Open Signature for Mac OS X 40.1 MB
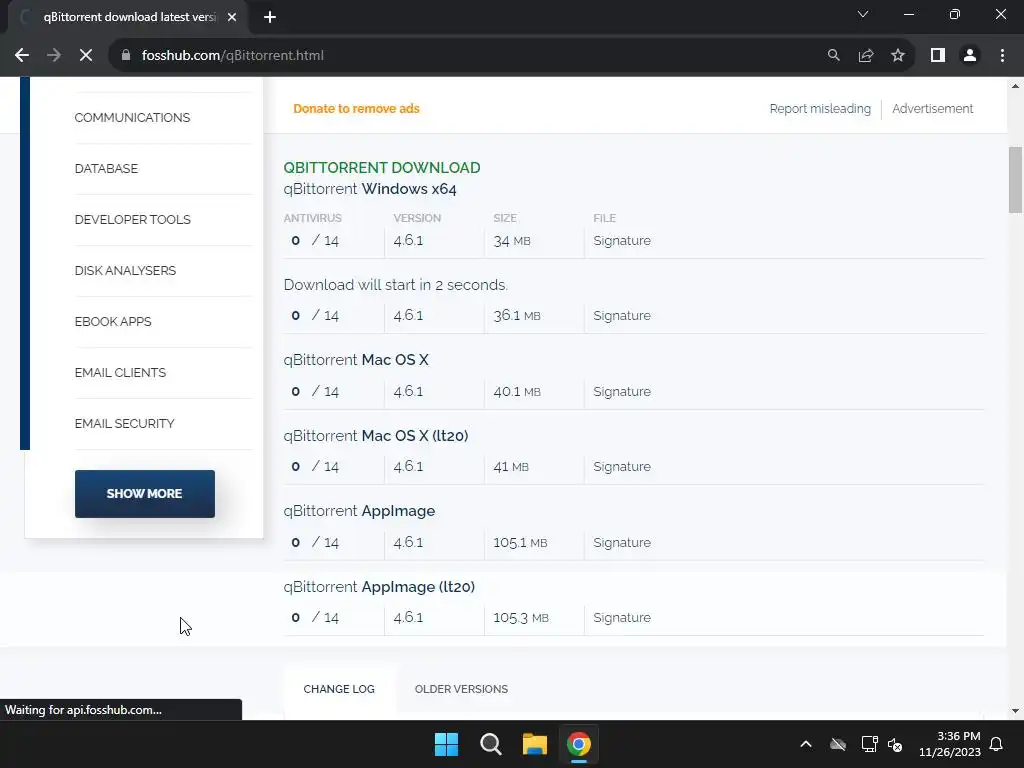The height and width of the screenshot is (768, 1024). 622,391
